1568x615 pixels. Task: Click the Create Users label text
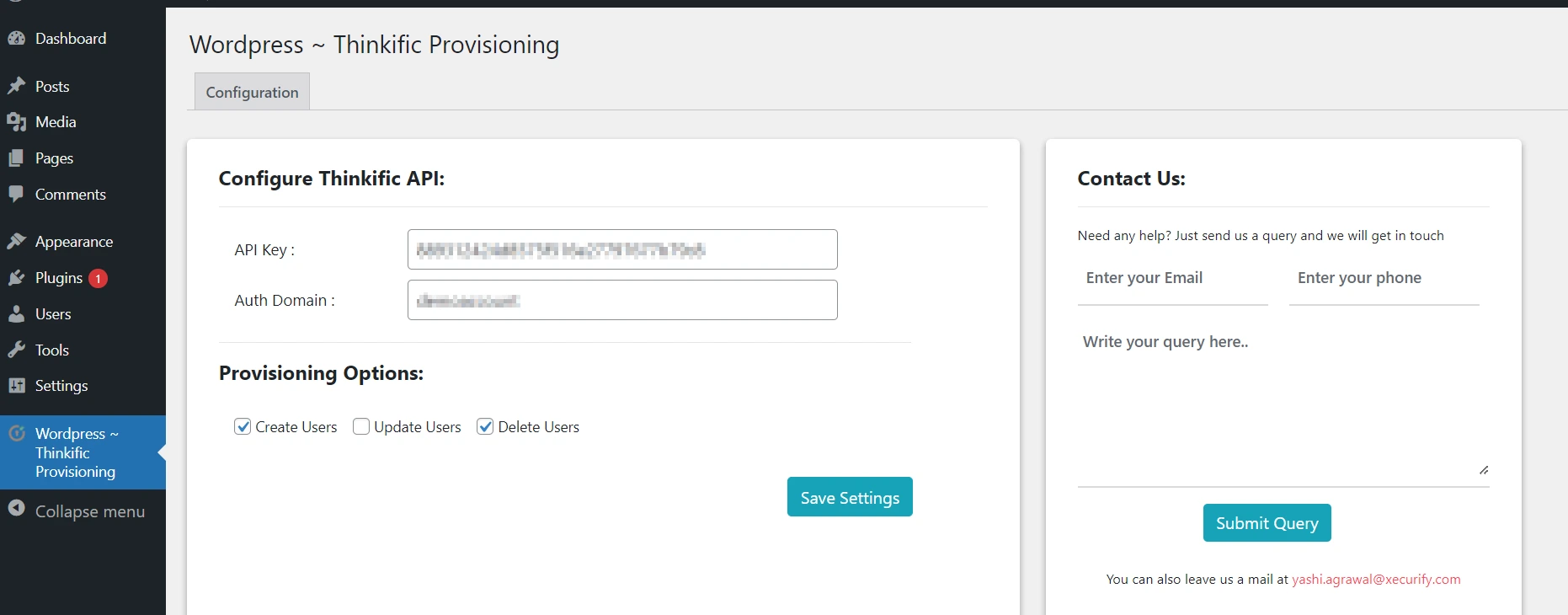(x=296, y=427)
